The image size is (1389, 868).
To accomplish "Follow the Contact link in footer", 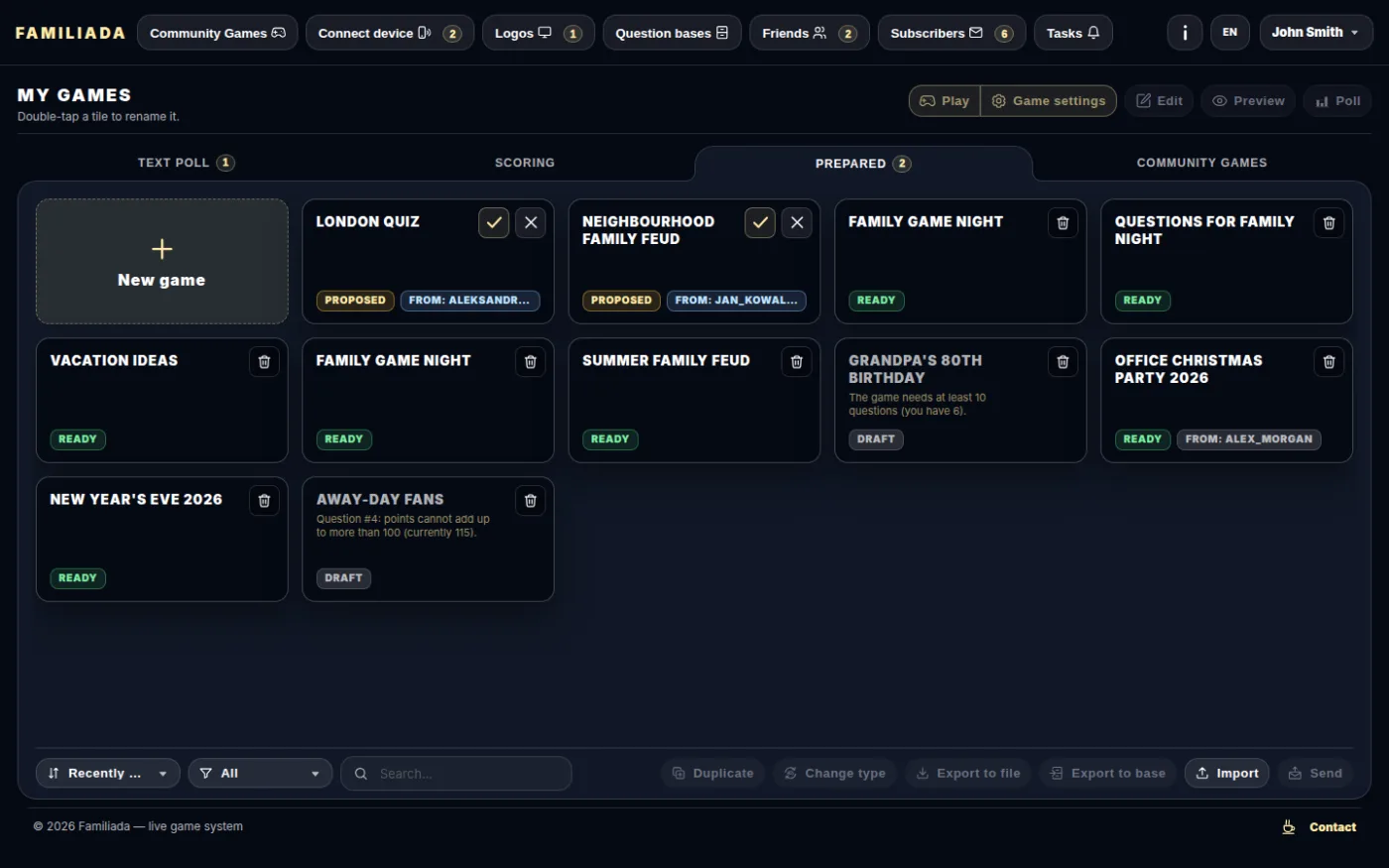I will click(x=1332, y=827).
